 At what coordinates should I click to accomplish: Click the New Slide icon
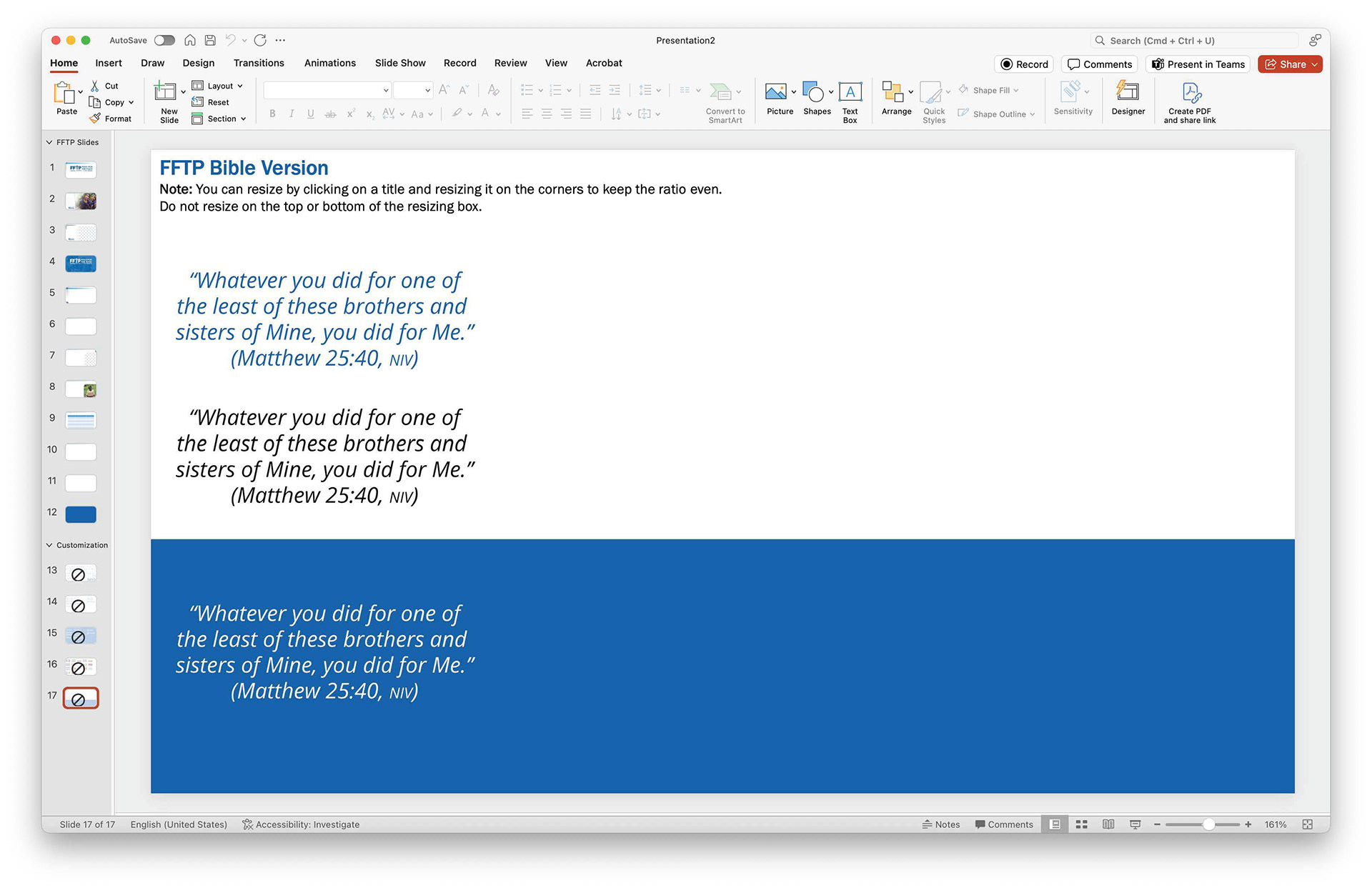coord(165,93)
